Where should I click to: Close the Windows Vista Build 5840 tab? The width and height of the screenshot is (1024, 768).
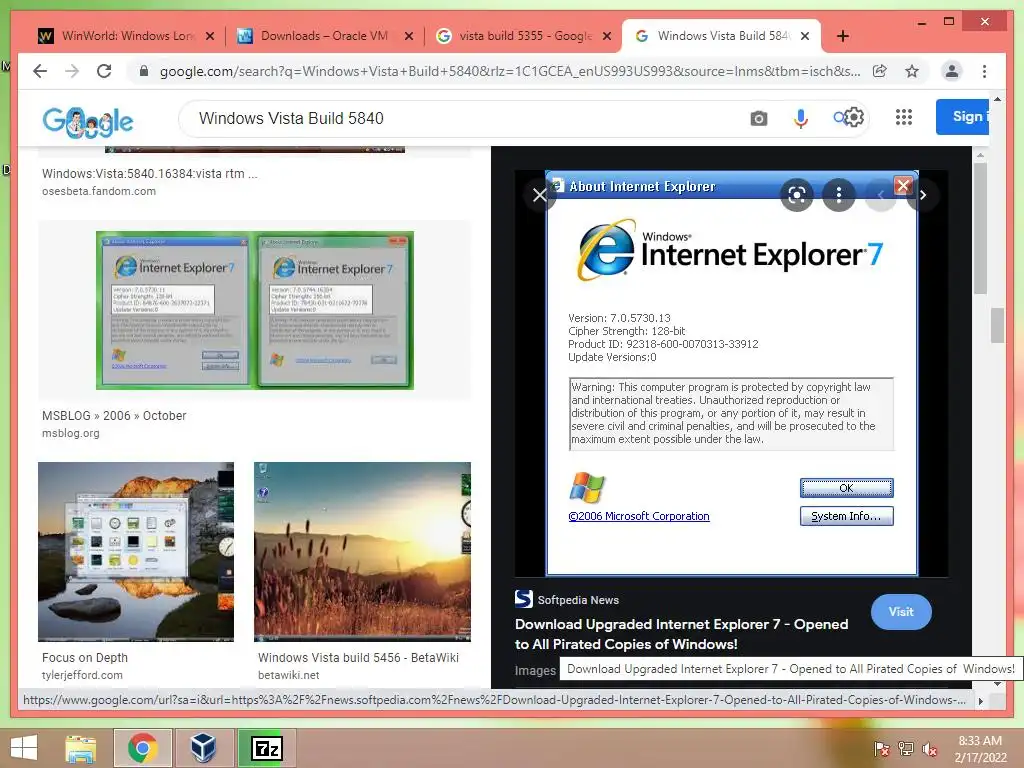(x=805, y=36)
